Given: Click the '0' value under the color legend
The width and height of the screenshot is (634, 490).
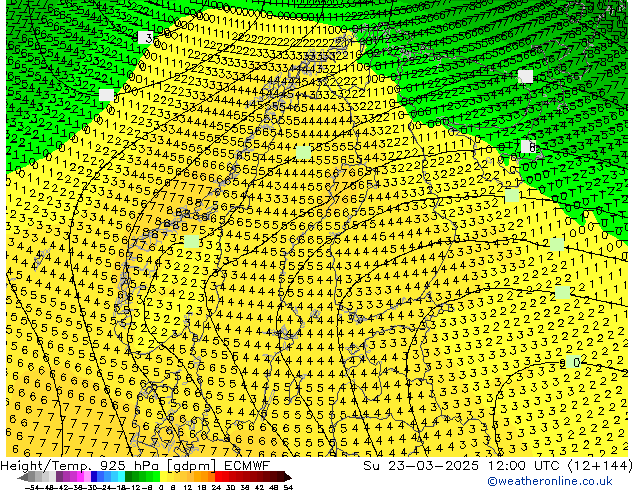Looking at the screenshot, I should (161, 488).
